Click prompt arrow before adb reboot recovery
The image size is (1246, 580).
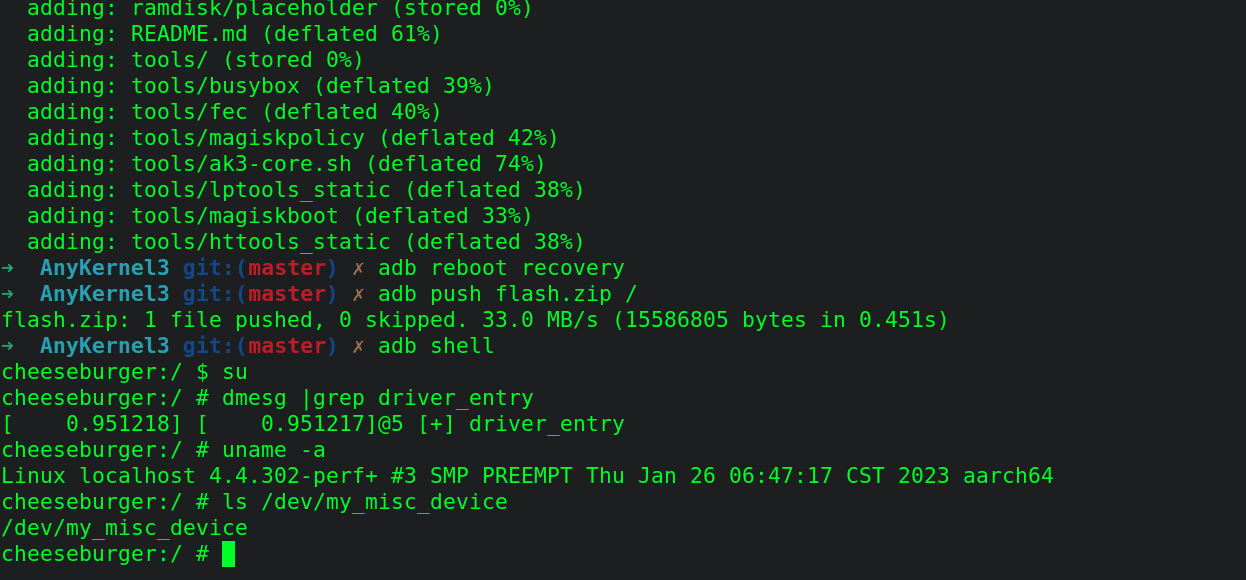pos(8,268)
